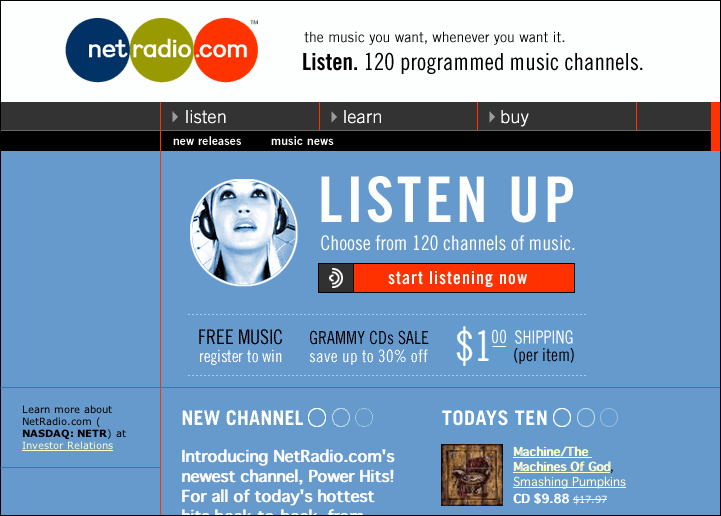Click the sound wave icon beside start listening
Viewport: 721px width, 516px height.
pyautogui.click(x=336, y=278)
